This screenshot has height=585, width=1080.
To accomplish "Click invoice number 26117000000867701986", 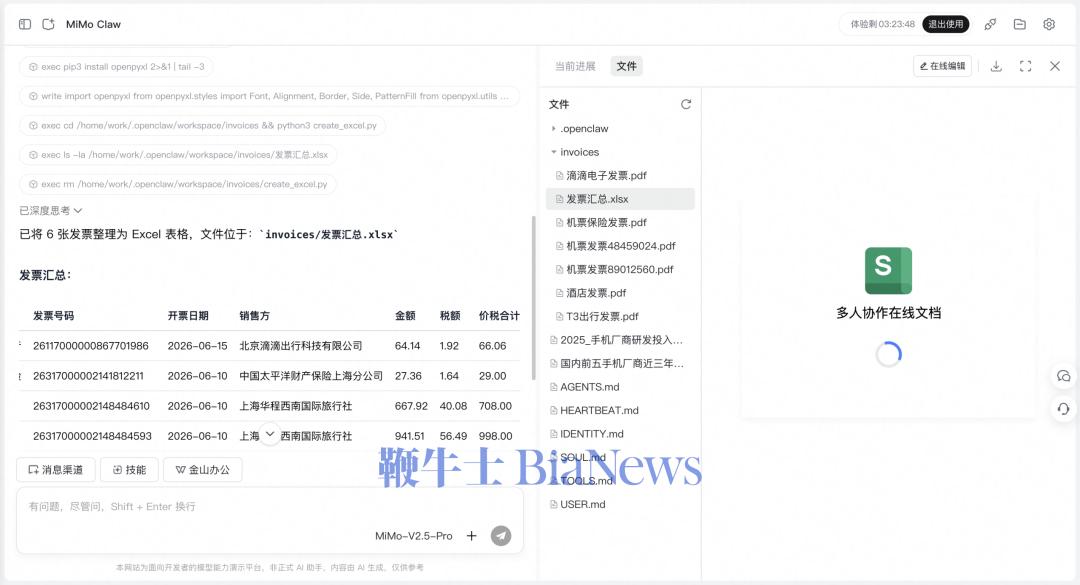I will click(x=91, y=345).
